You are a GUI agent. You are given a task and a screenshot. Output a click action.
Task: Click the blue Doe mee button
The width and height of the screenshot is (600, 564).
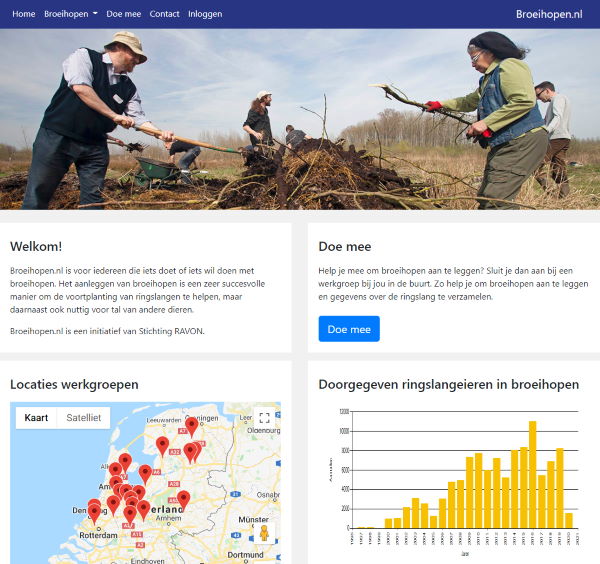[x=349, y=329]
